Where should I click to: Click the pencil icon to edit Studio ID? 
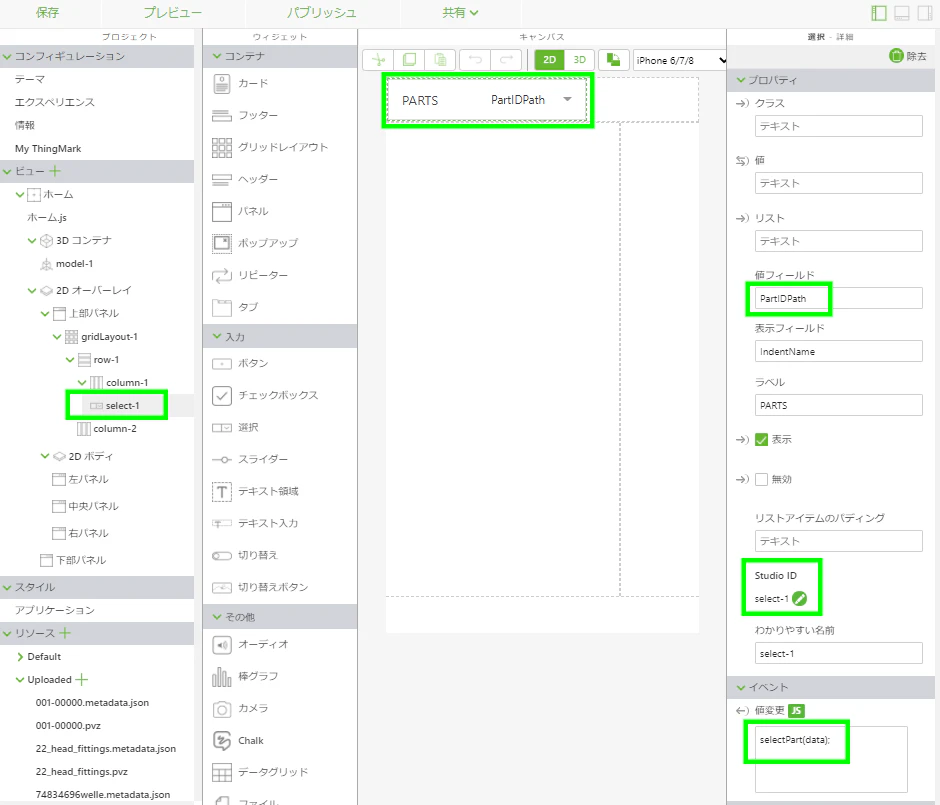[800, 598]
